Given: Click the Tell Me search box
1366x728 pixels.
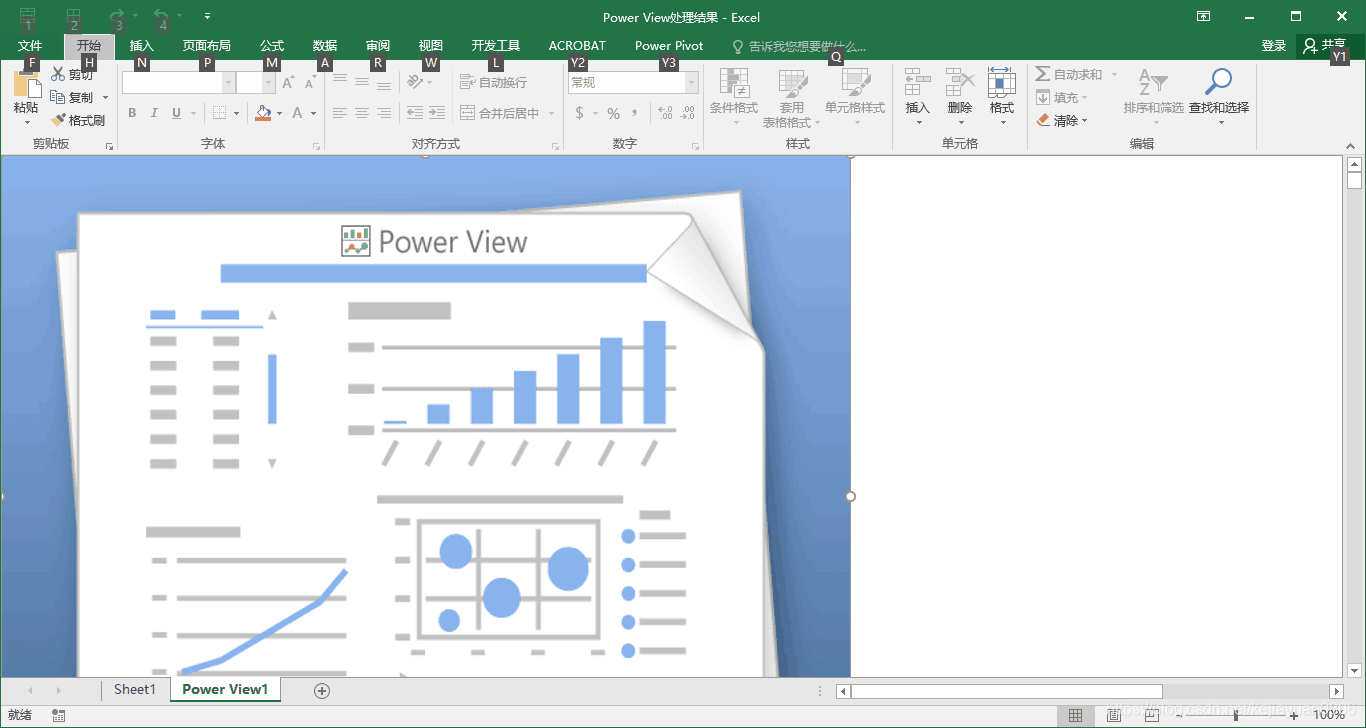Looking at the screenshot, I should 800,46.
